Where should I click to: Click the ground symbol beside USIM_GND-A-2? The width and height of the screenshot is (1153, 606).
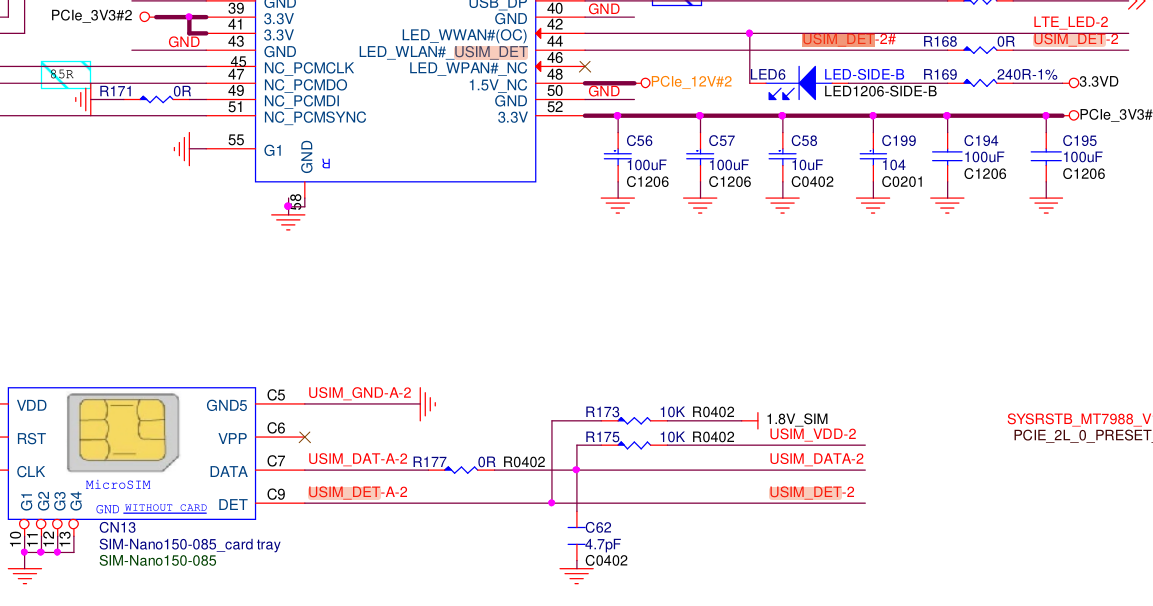click(x=429, y=404)
